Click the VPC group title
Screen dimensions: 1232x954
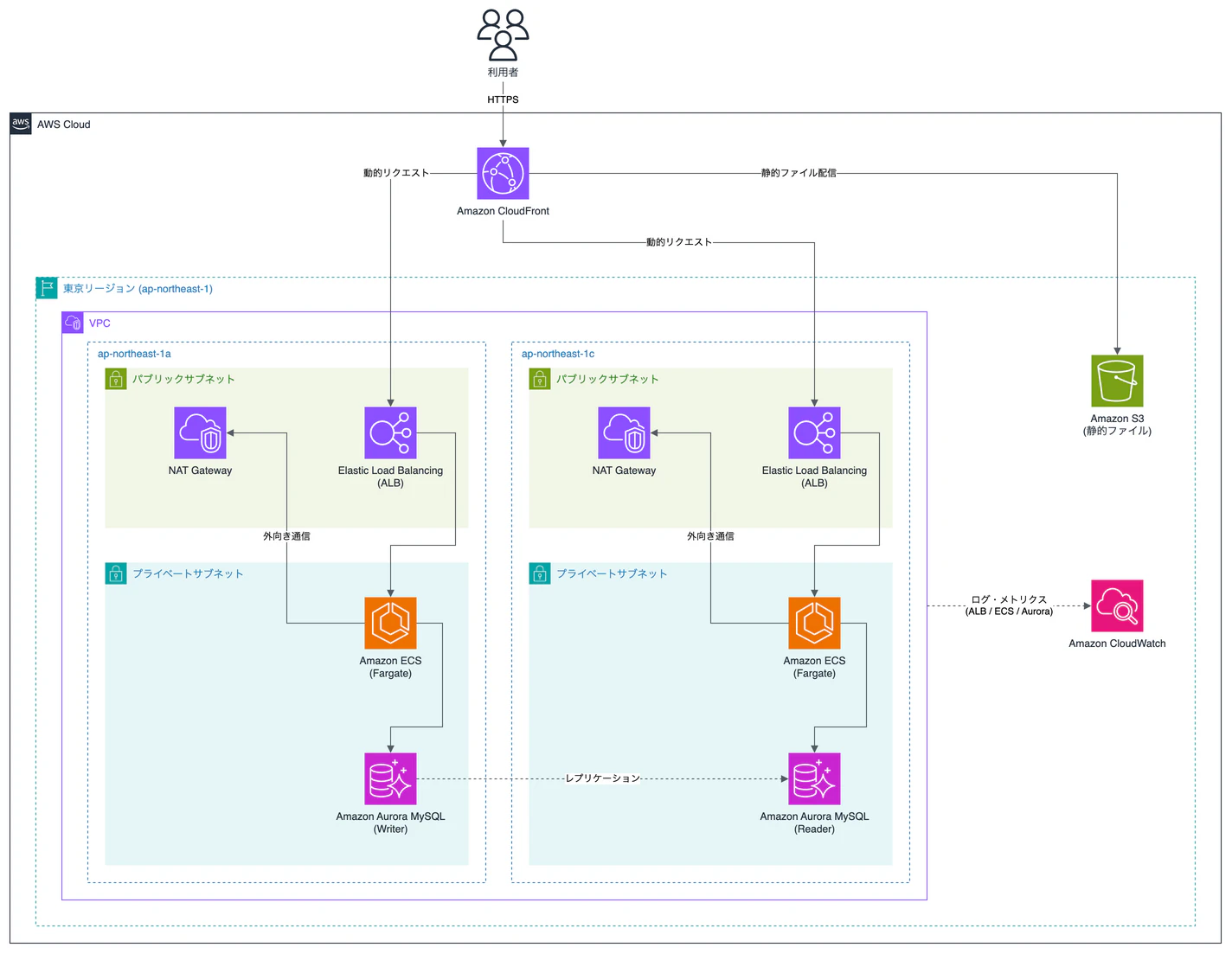(x=99, y=323)
